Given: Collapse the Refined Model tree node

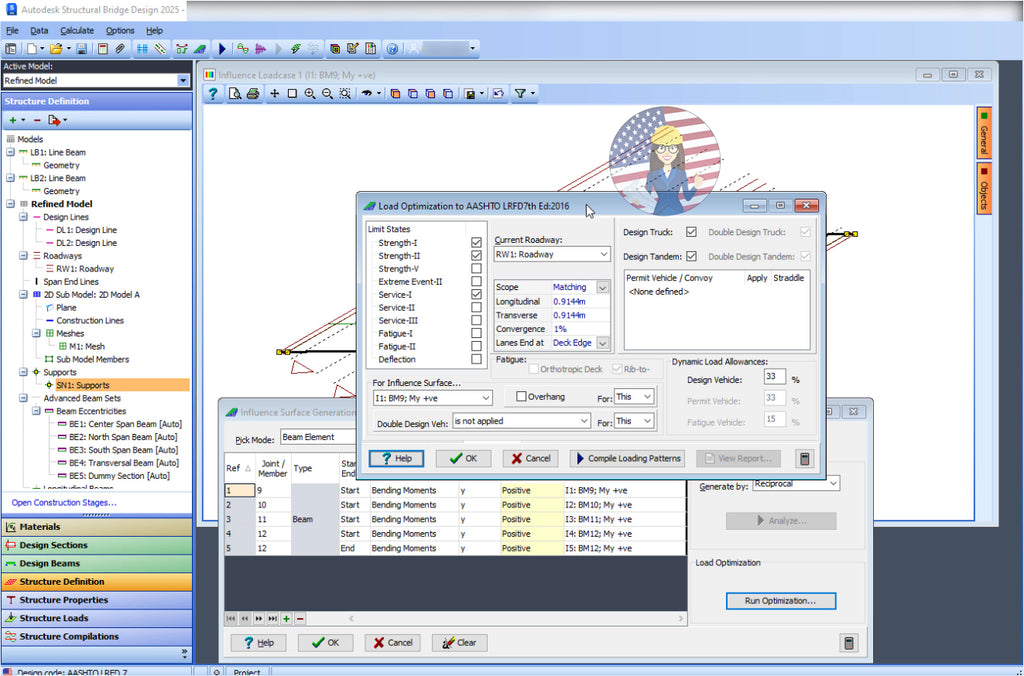Looking at the screenshot, I should (12, 203).
